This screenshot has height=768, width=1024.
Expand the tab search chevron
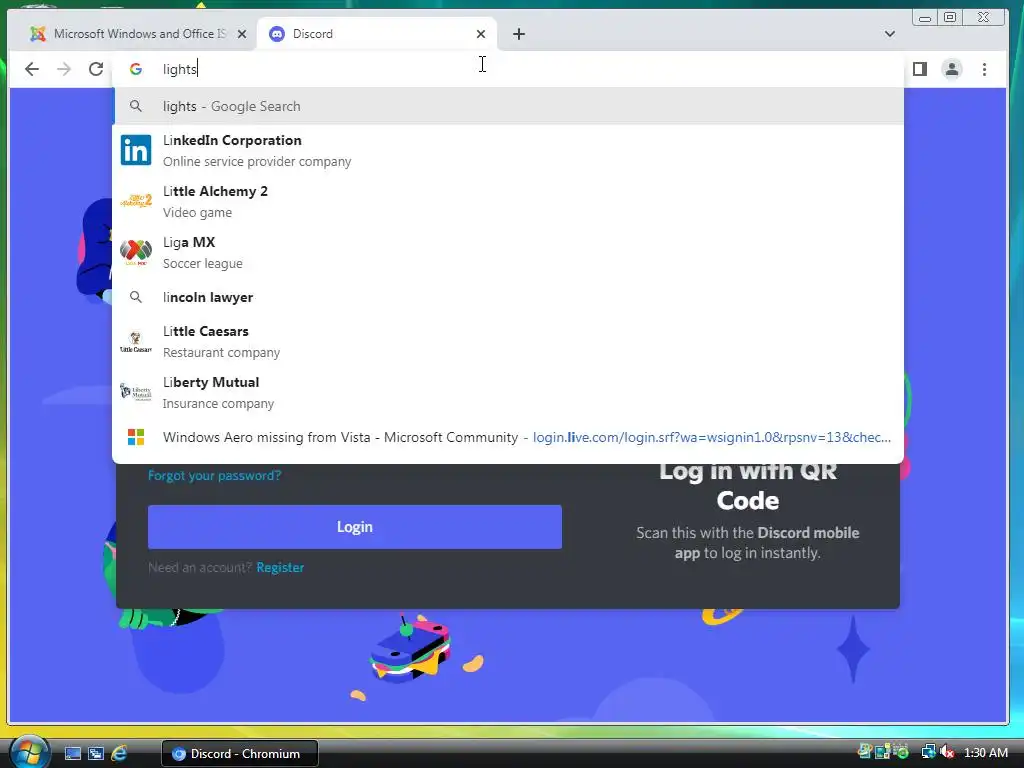pyautogui.click(x=889, y=34)
